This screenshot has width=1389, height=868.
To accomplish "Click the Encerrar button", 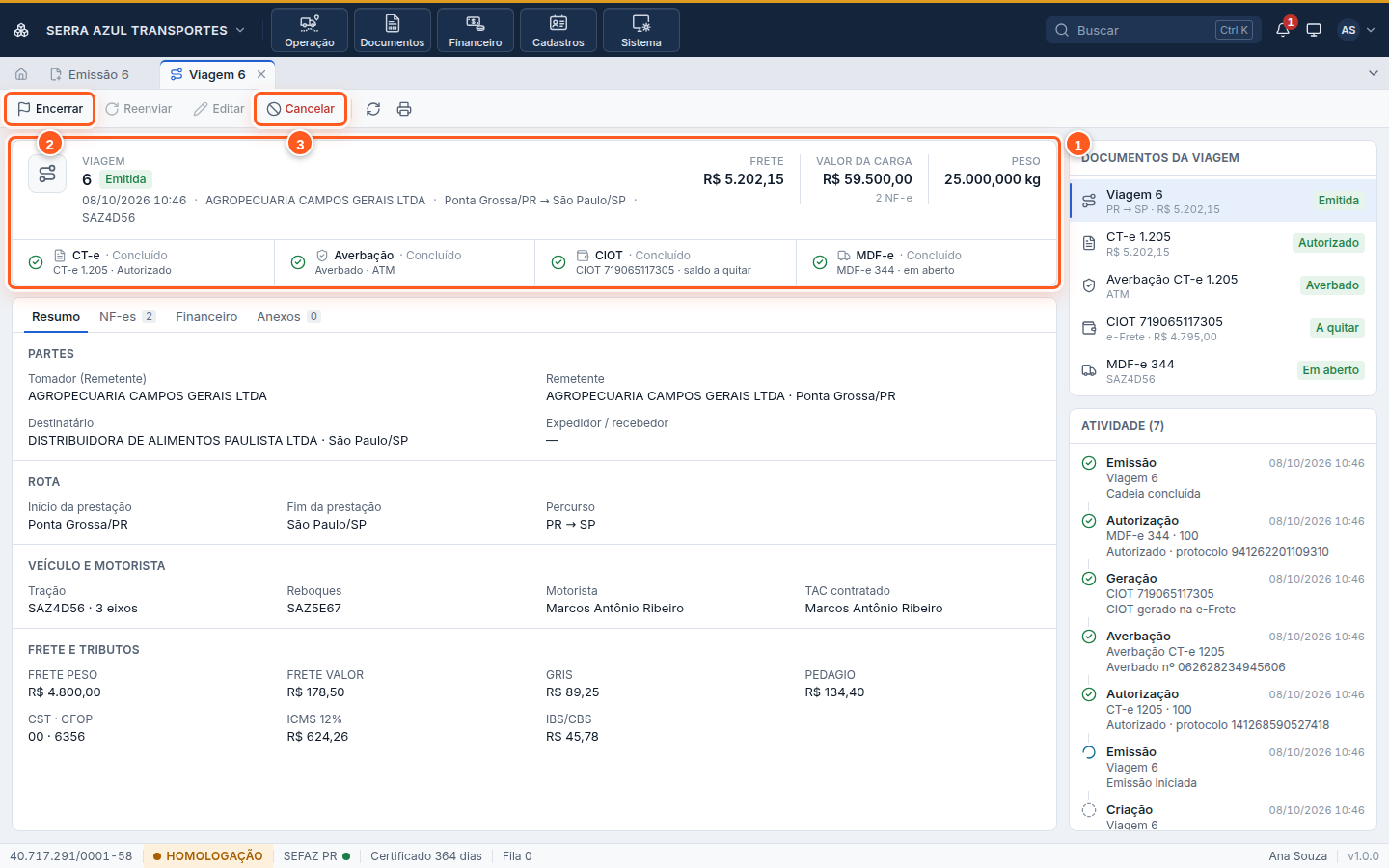I will (50, 109).
